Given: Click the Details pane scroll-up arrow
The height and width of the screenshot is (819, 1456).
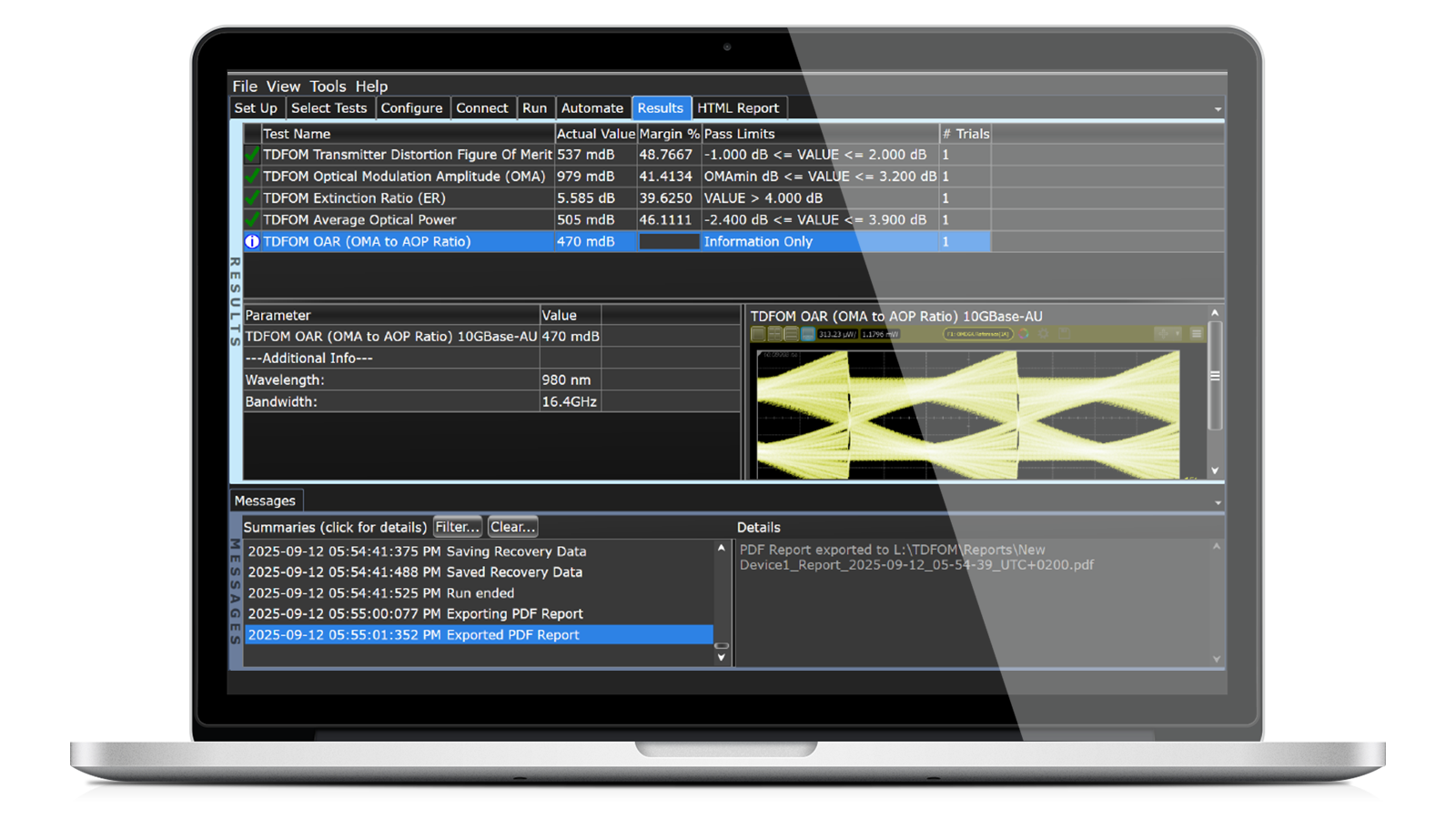Looking at the screenshot, I should [1217, 547].
